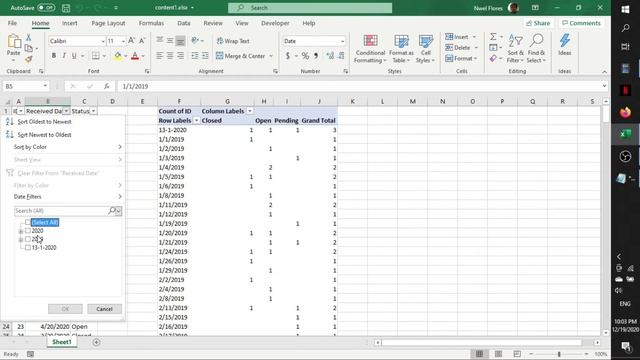Open the Data ribbon tab
This screenshot has height=360, width=640.
[184, 23]
